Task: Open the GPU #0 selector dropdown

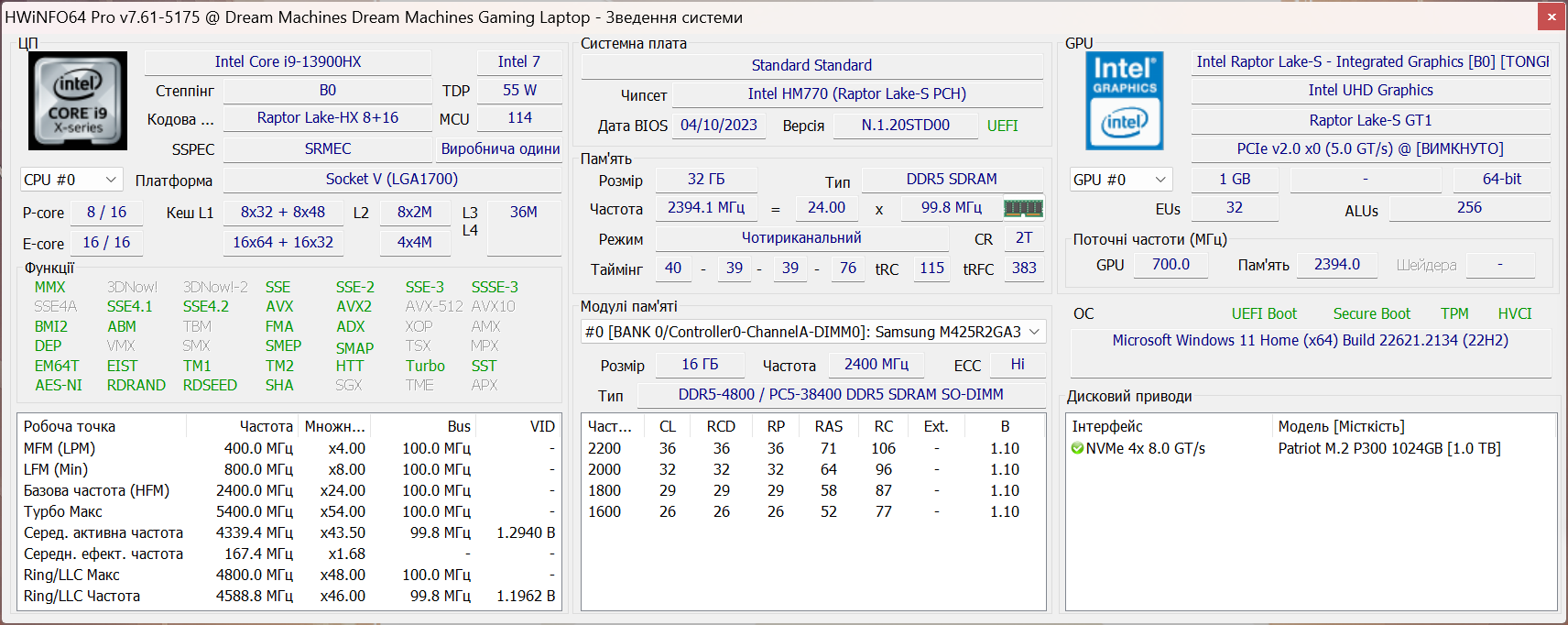Action: tap(1120, 180)
